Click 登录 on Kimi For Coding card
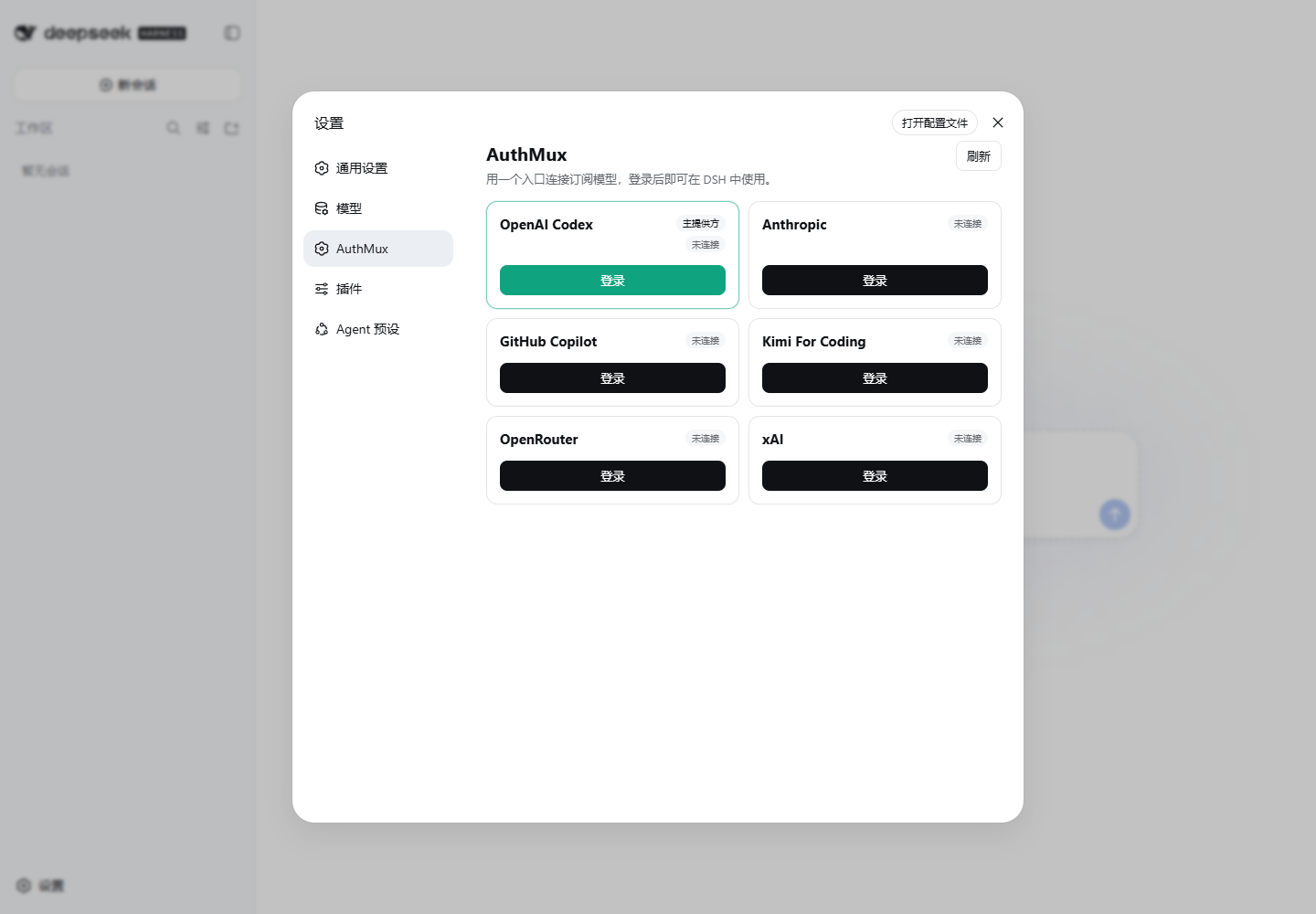 (x=875, y=378)
